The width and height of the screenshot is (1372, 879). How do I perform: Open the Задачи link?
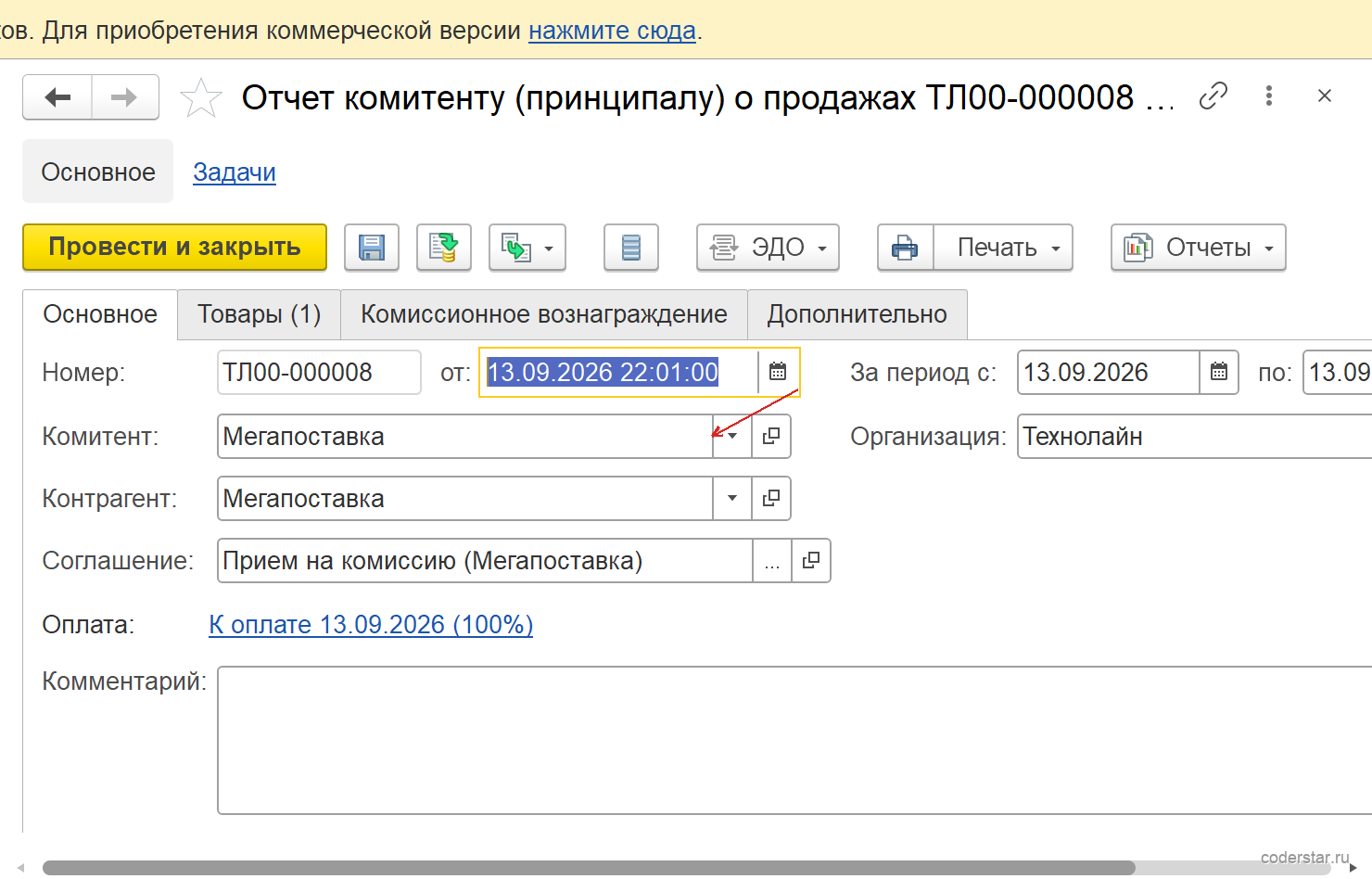235,172
